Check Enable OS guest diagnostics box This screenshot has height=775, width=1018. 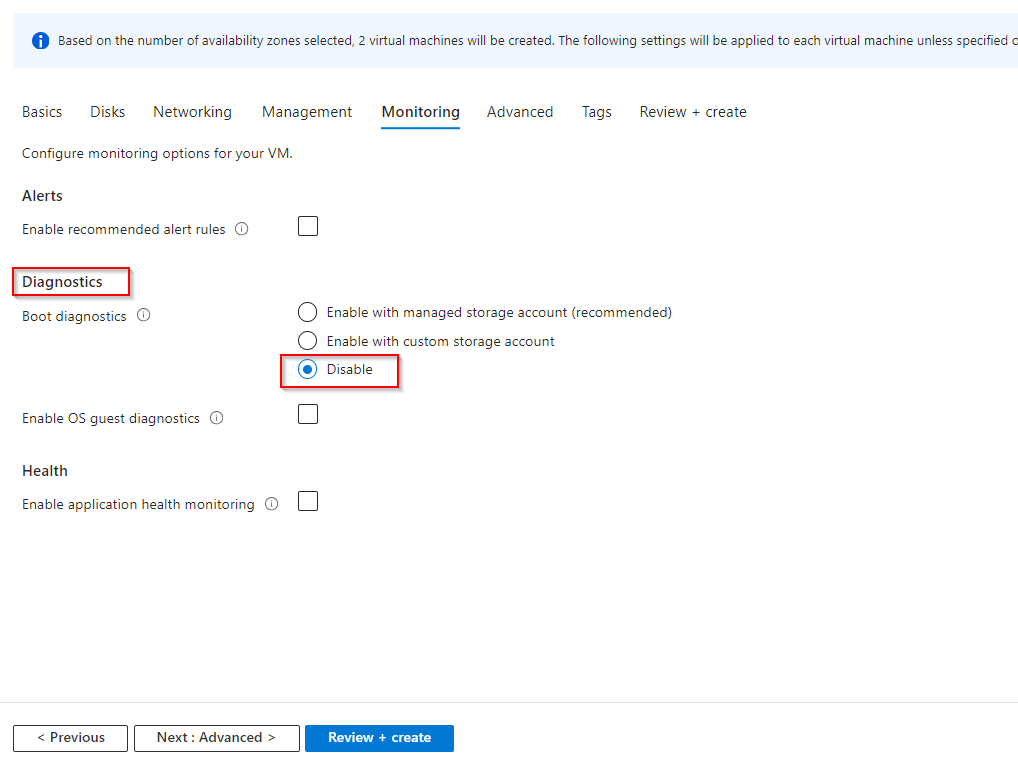point(308,415)
